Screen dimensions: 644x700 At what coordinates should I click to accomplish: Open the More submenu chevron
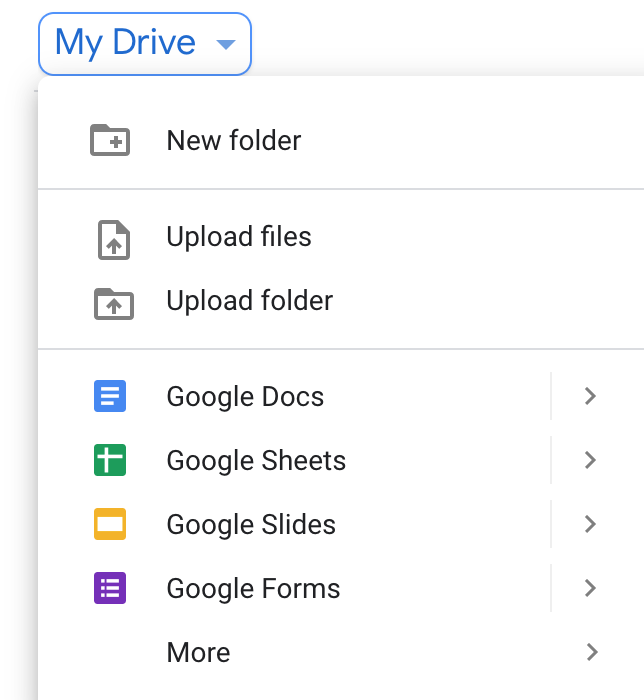tap(592, 653)
